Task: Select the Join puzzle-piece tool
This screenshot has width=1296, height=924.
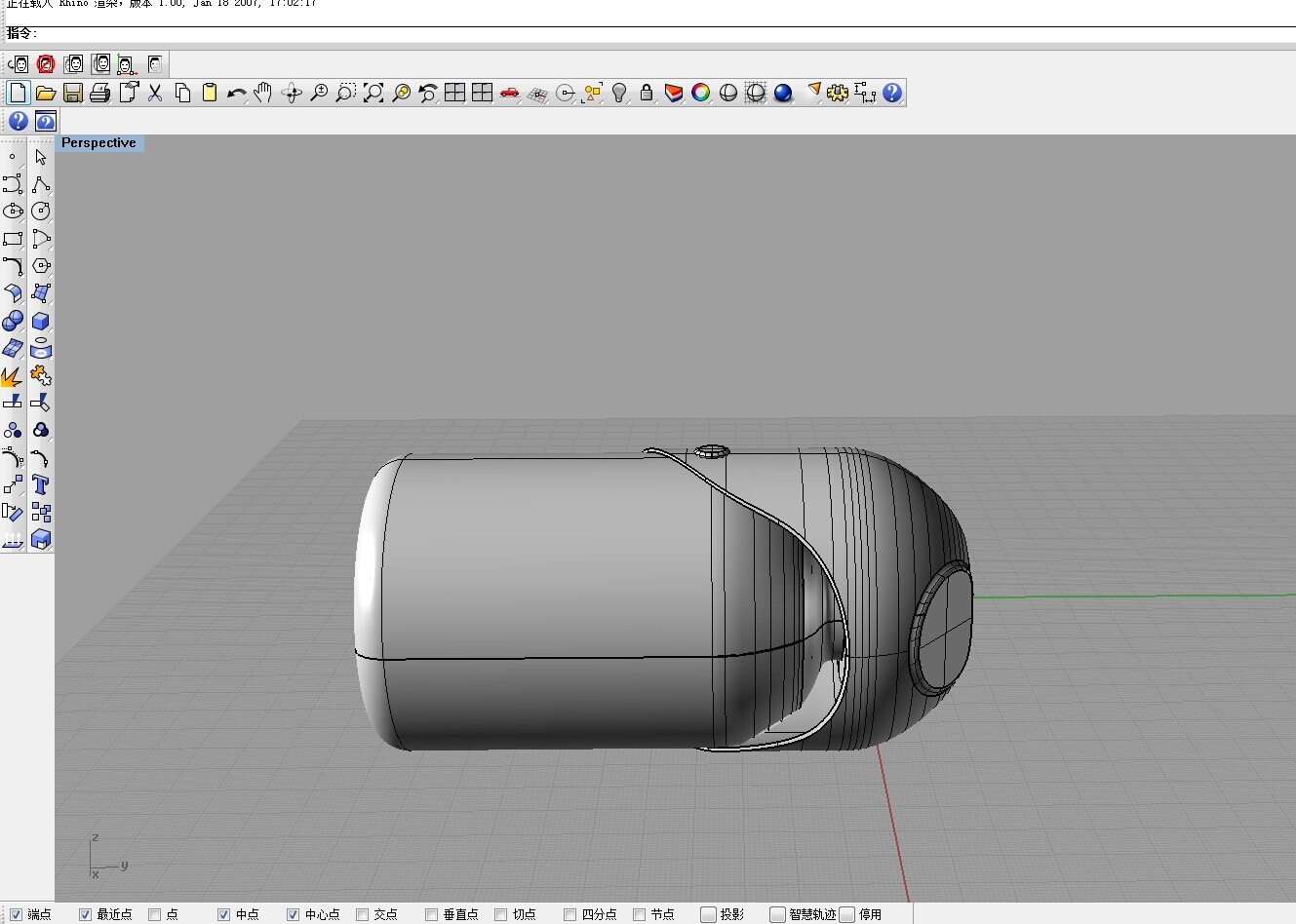Action: point(41,375)
